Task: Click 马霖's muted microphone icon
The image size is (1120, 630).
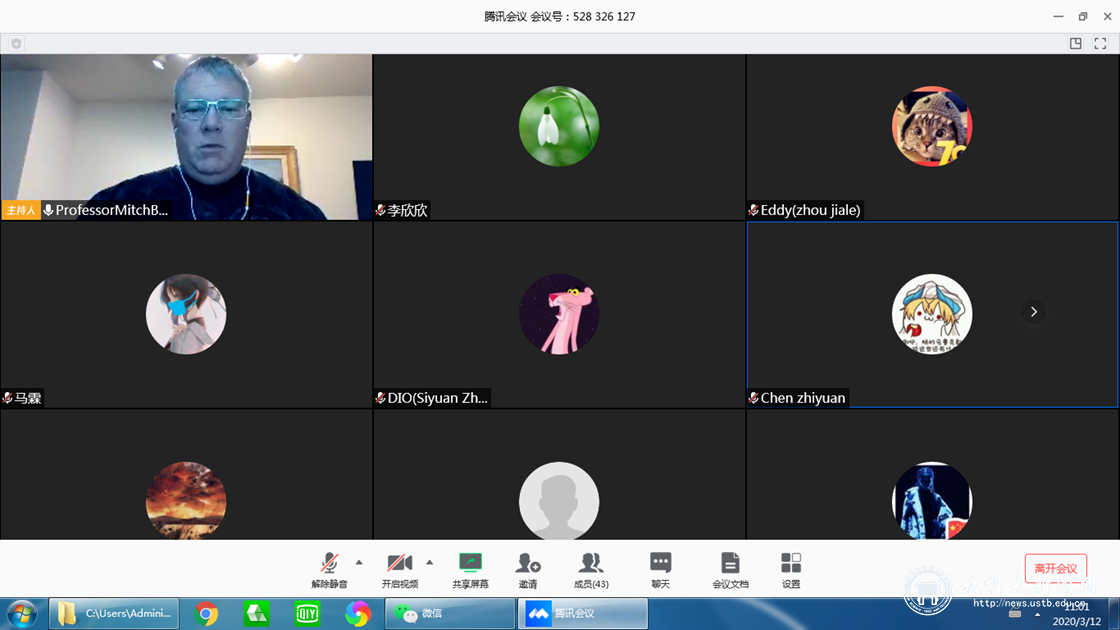Action: tap(7, 398)
